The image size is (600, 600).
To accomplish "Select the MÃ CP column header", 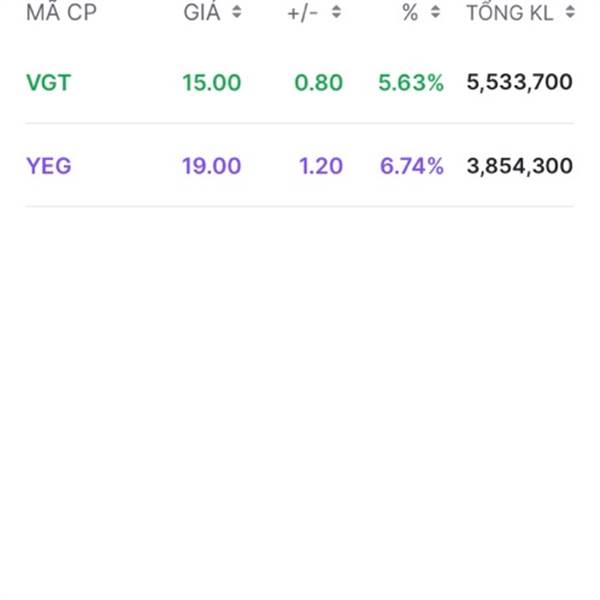I will [x=61, y=13].
